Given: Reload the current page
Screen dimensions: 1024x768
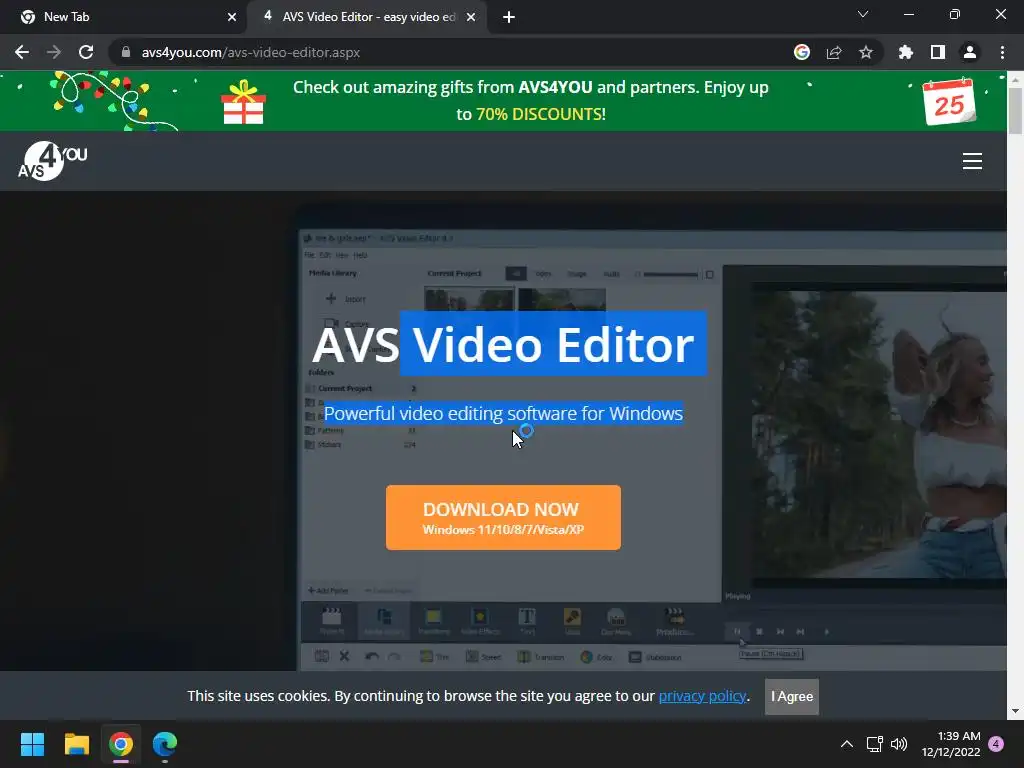Looking at the screenshot, I should tap(86, 52).
